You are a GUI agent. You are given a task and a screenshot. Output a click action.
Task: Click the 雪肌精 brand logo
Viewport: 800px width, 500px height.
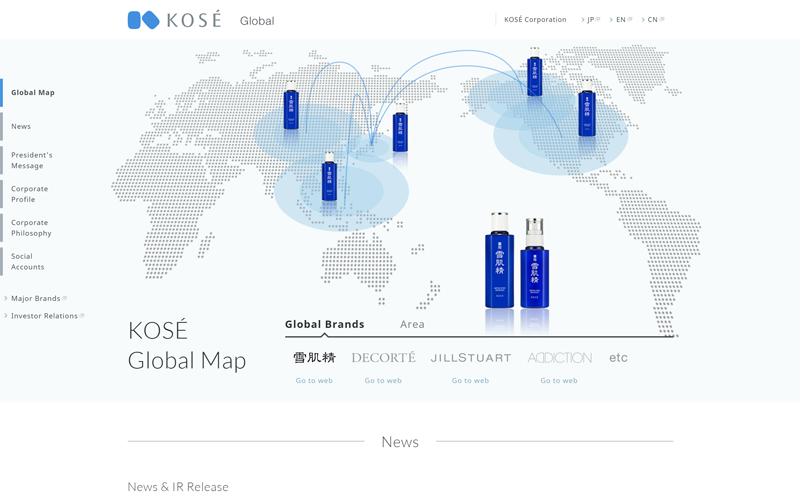point(314,357)
